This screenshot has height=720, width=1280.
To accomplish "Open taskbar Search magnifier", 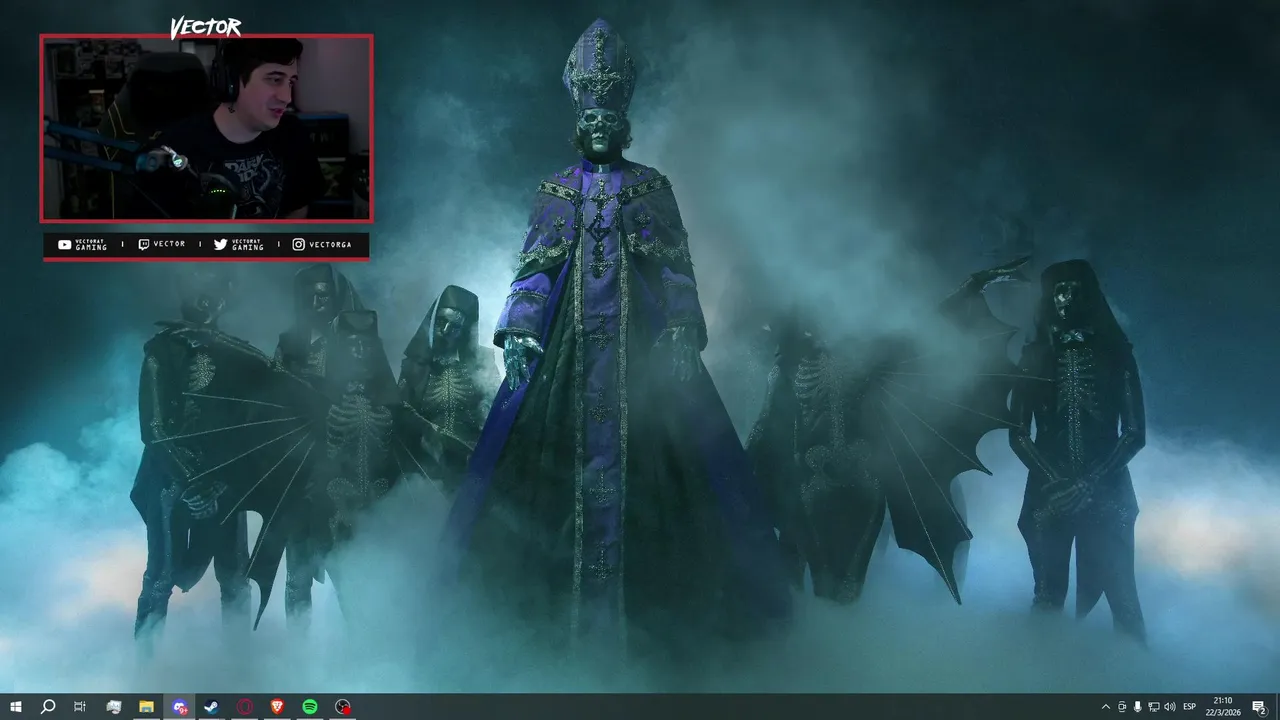I will point(47,707).
